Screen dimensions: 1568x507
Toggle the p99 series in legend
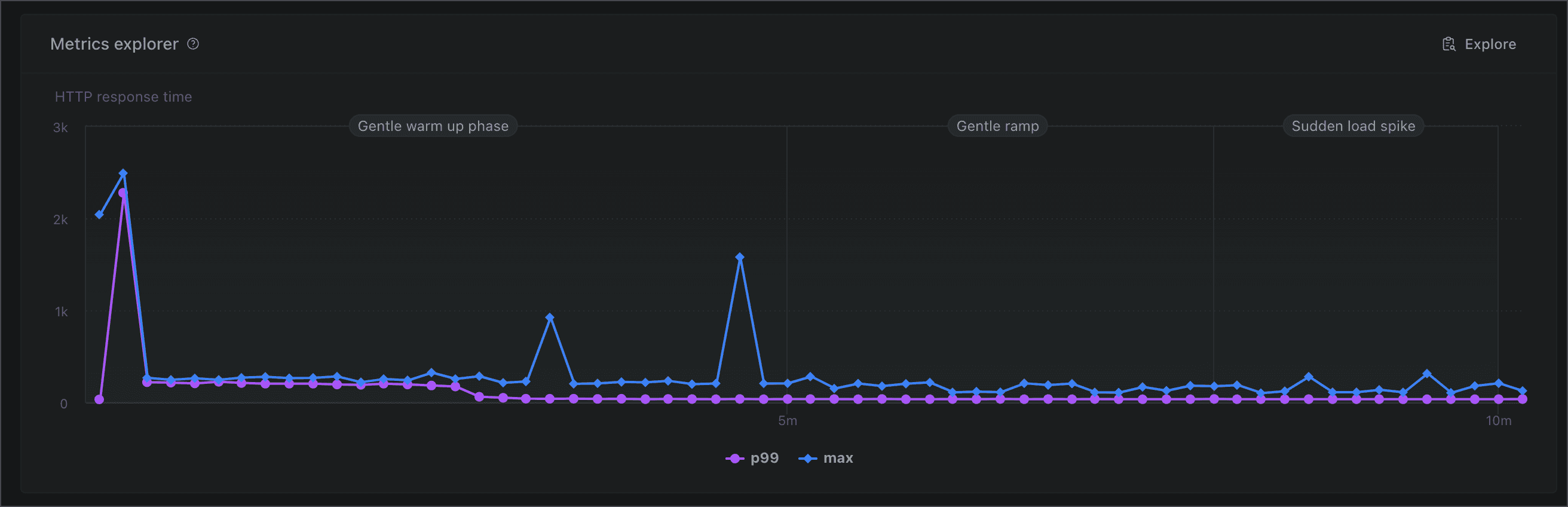[752, 458]
